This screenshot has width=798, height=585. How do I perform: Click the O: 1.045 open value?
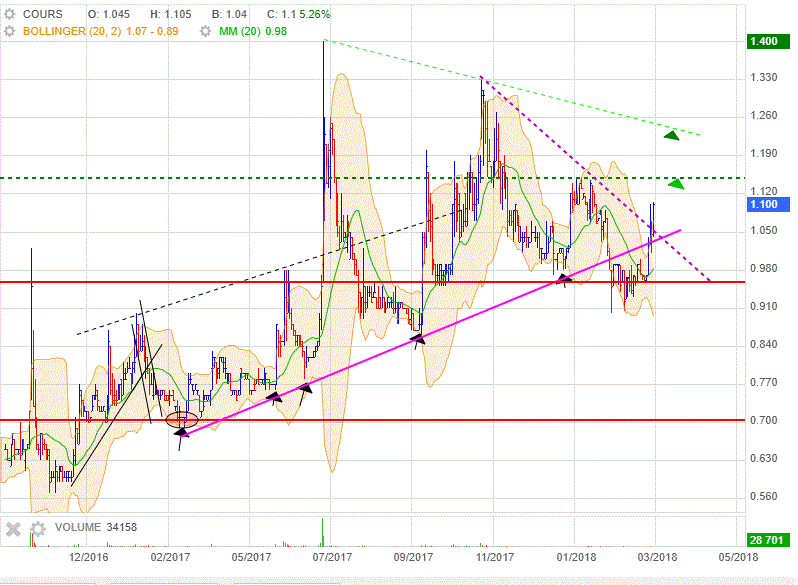109,14
